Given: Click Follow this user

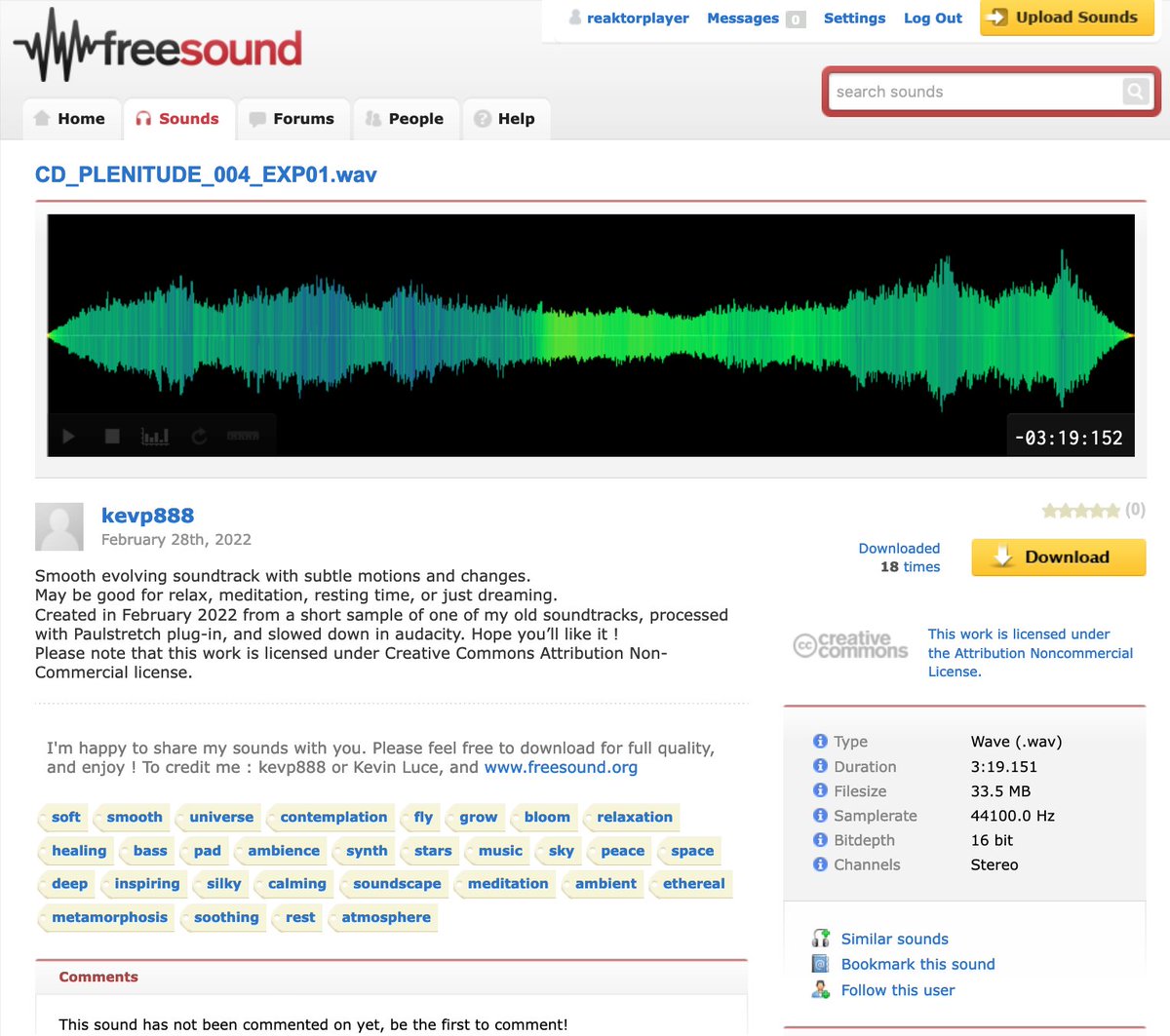Looking at the screenshot, I should tap(898, 990).
